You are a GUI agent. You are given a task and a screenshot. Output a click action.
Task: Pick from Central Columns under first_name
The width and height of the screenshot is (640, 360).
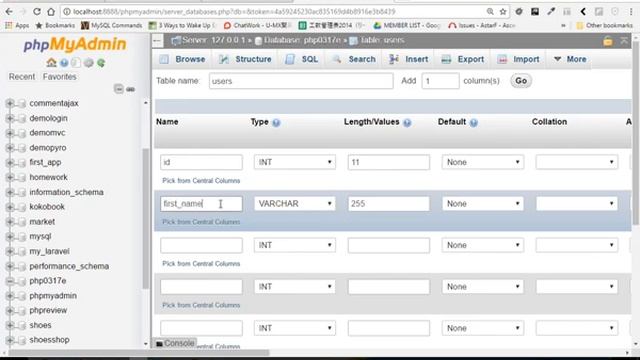click(x=201, y=222)
